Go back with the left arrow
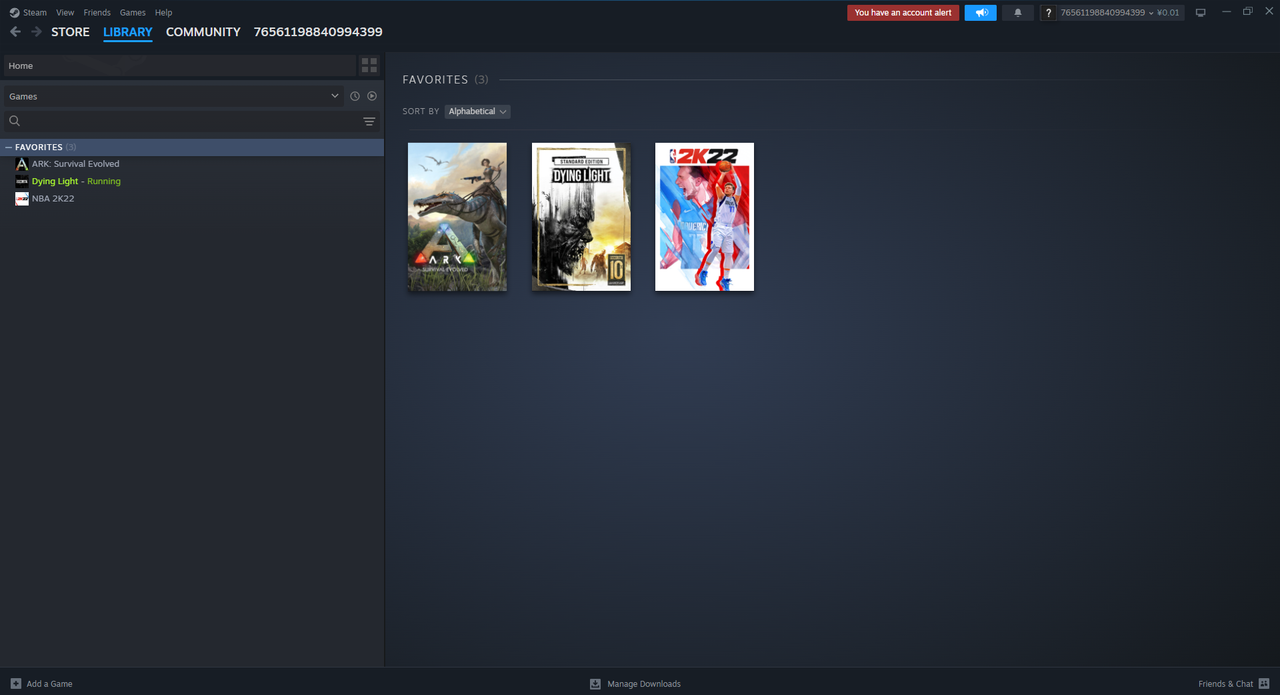1280x695 pixels. pos(15,32)
